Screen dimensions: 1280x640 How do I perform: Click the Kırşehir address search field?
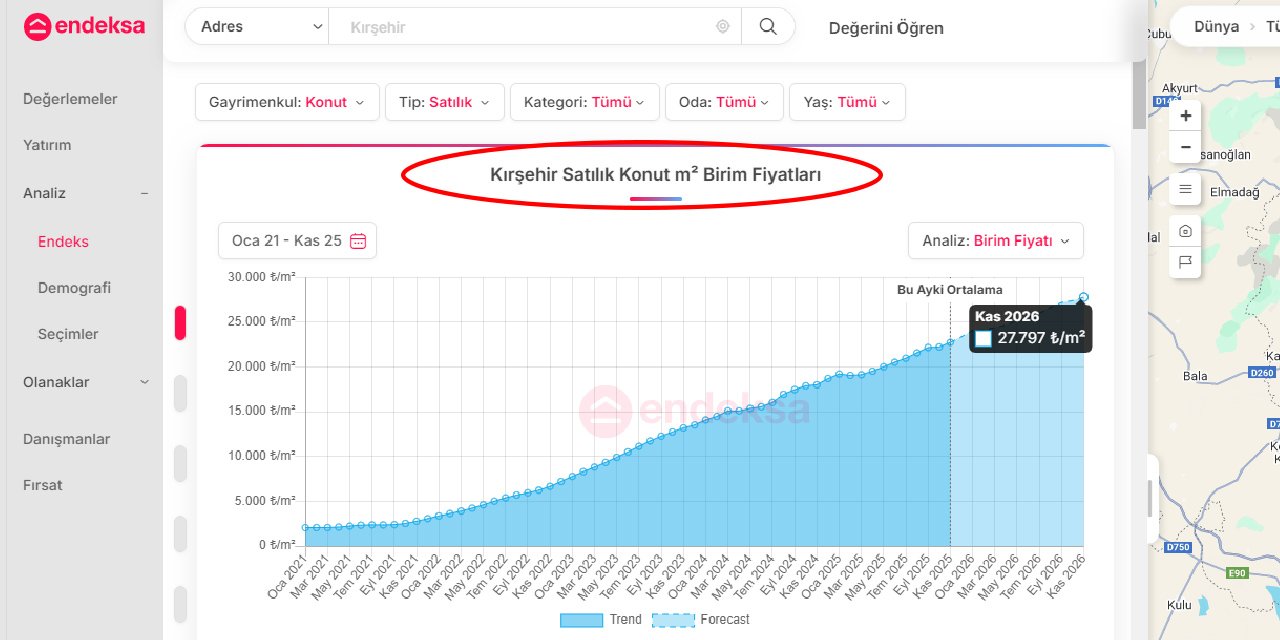click(530, 27)
